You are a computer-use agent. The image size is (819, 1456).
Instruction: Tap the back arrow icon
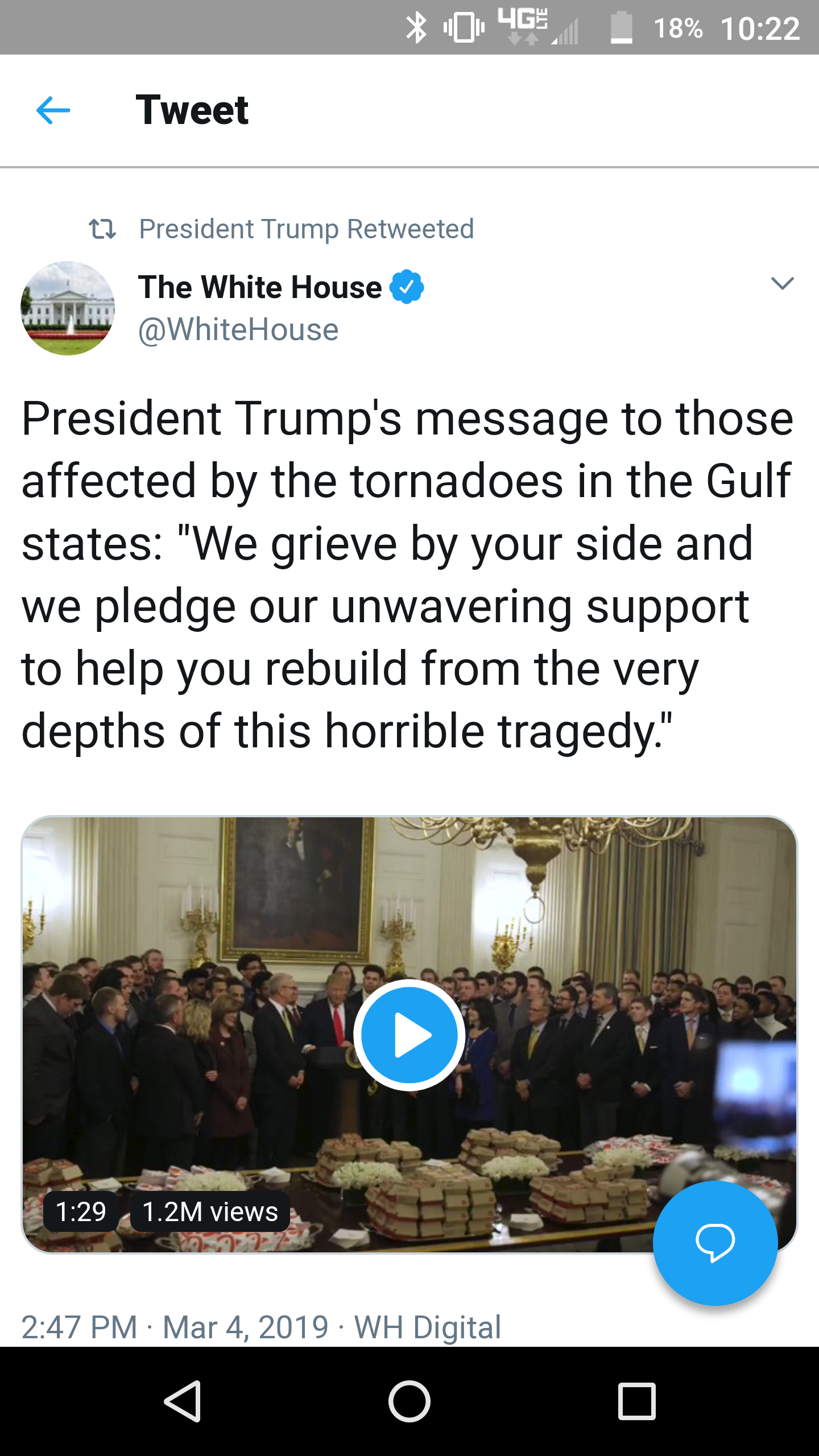tap(53, 110)
